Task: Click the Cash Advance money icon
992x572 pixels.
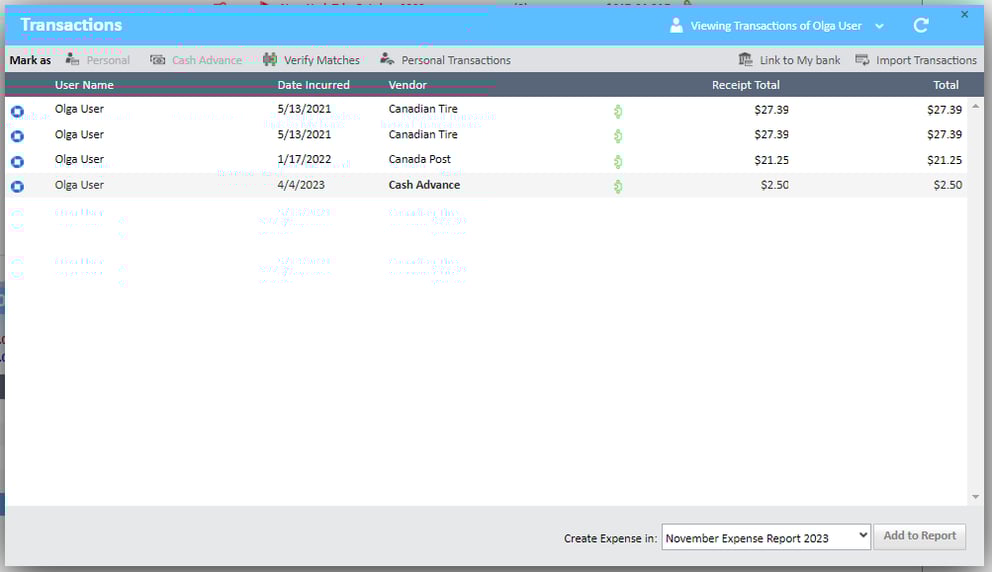Action: (x=158, y=59)
